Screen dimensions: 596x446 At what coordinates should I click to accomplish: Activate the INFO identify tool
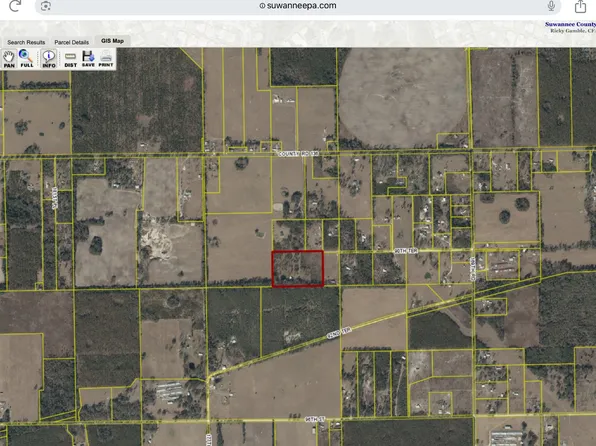click(x=49, y=59)
